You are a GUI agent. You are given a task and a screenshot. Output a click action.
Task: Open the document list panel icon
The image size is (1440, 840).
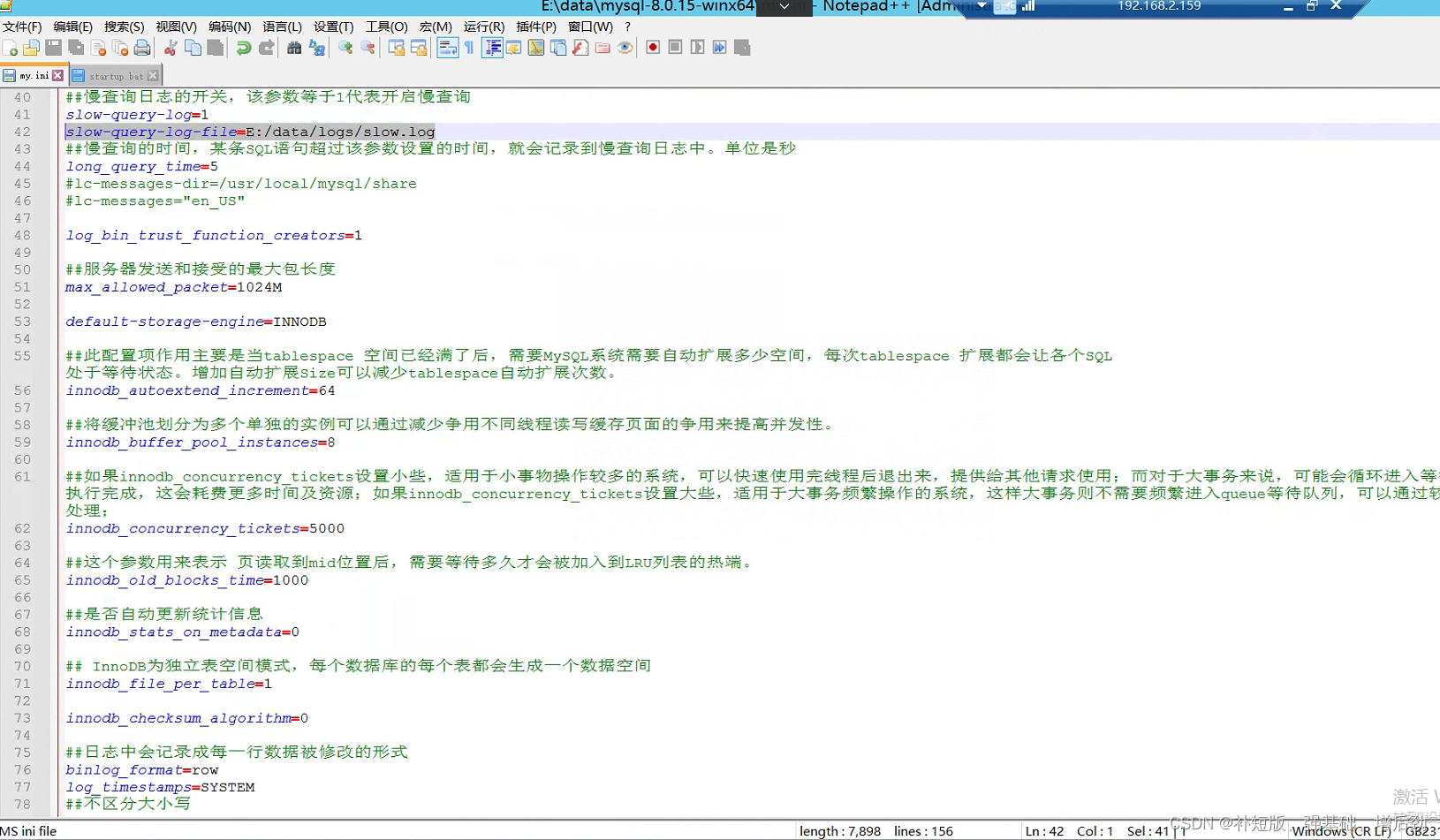pos(558,48)
